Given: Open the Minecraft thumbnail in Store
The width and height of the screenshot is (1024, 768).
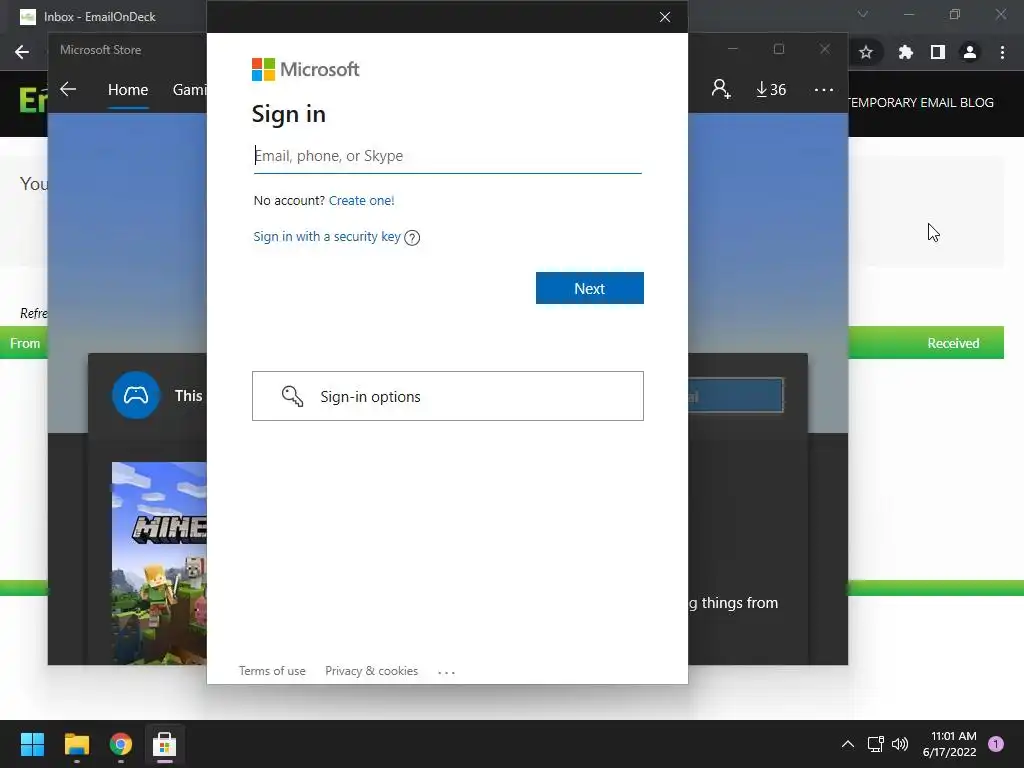Looking at the screenshot, I should pyautogui.click(x=159, y=563).
